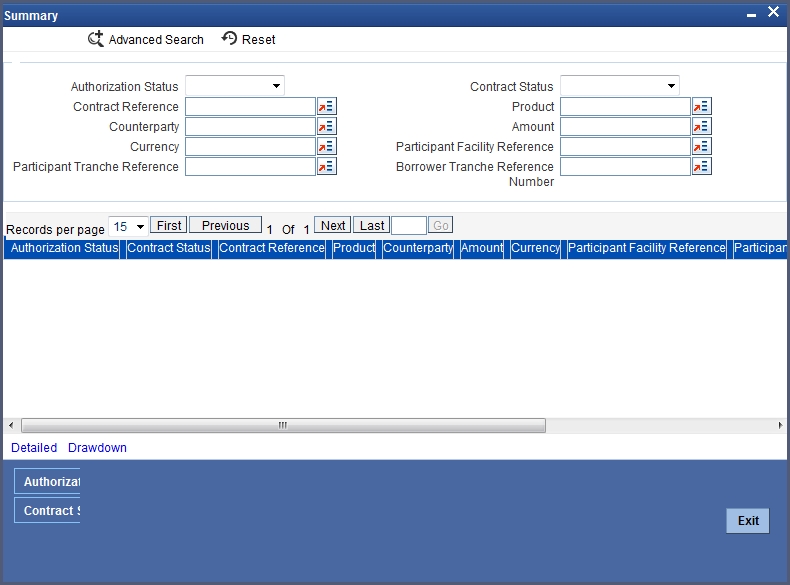Focus the Product input field

(x=625, y=106)
